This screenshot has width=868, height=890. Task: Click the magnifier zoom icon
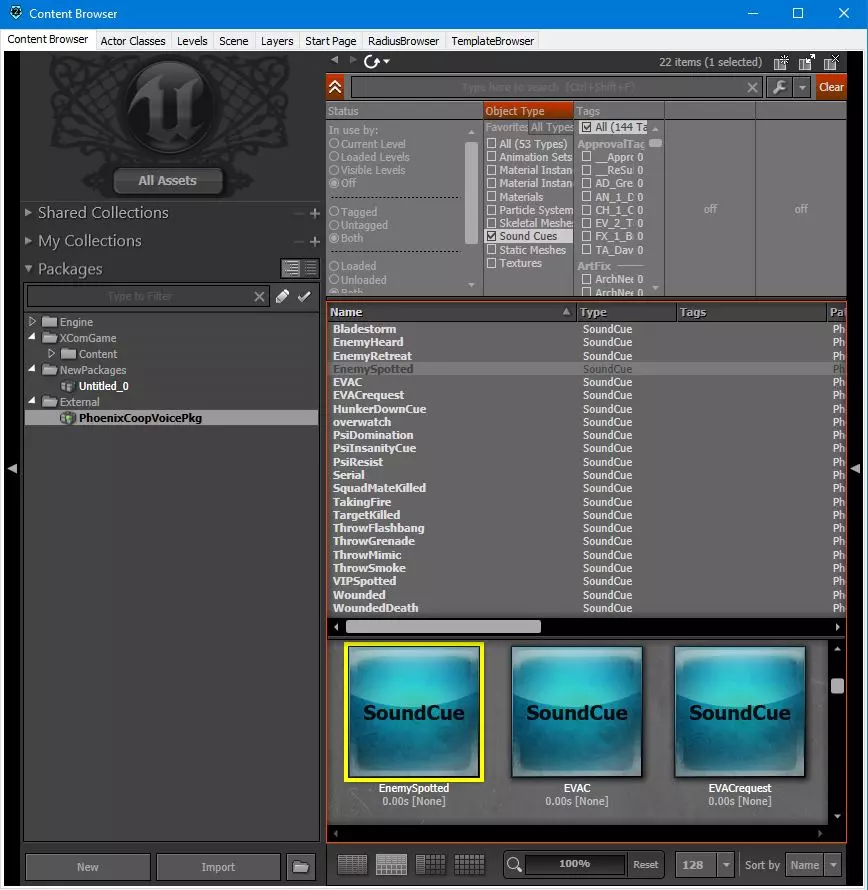(x=514, y=864)
